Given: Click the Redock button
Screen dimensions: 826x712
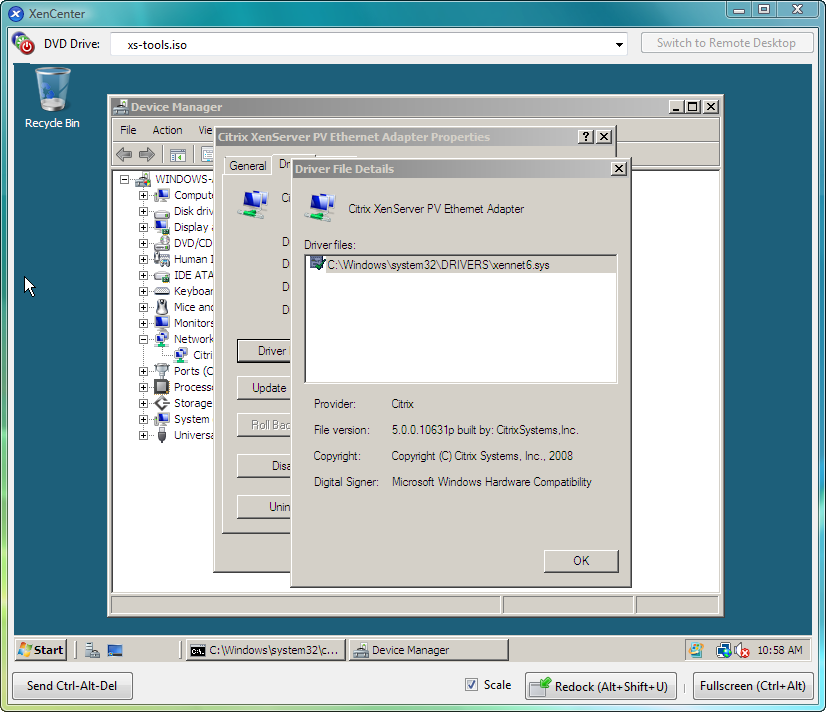Looking at the screenshot, I should pyautogui.click(x=602, y=686).
